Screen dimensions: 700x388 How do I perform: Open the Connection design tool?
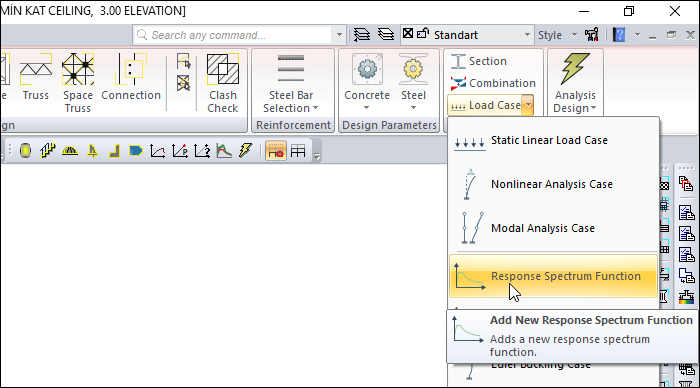click(x=131, y=77)
